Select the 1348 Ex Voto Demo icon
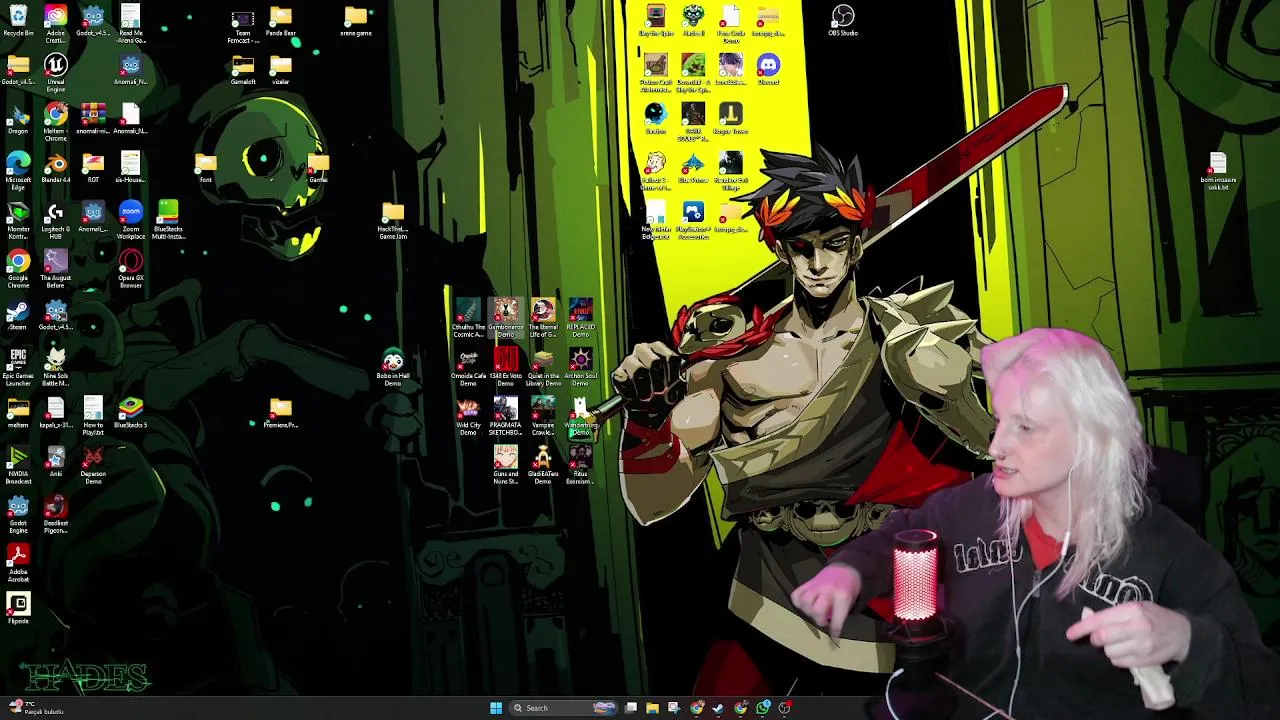The width and height of the screenshot is (1280, 720). pos(506,368)
